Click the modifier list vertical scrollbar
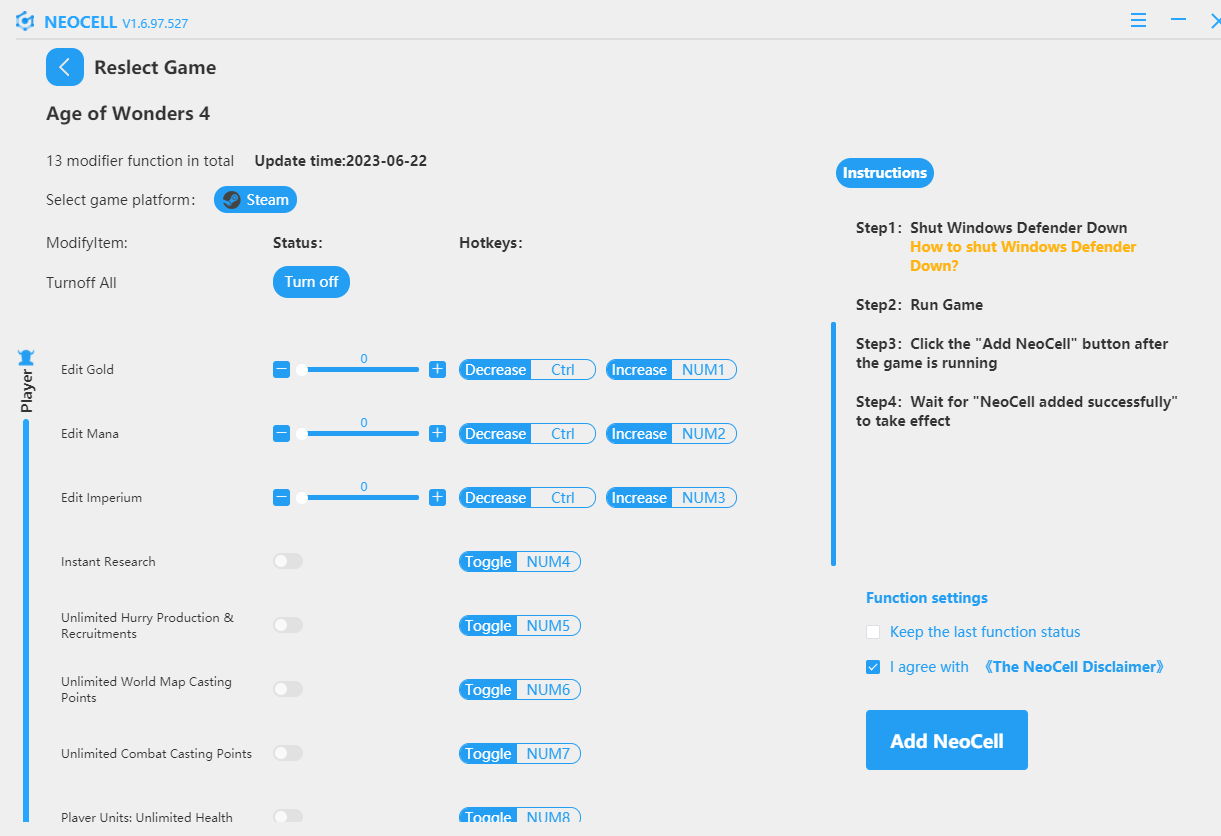 pyautogui.click(x=26, y=620)
